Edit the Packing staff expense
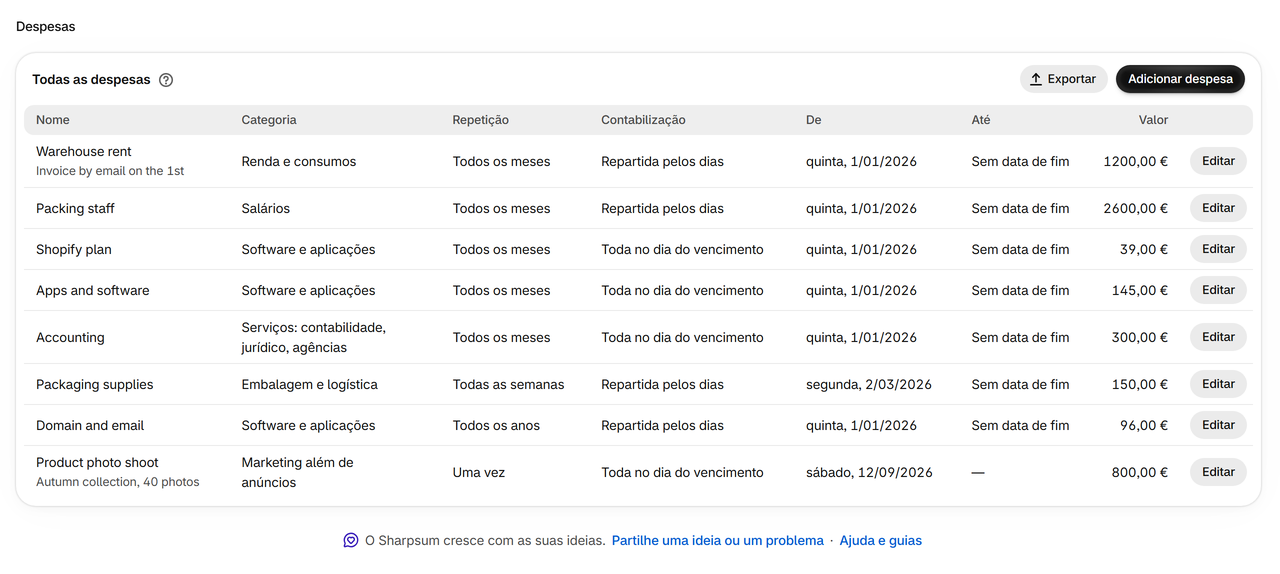Viewport: 1280px width, 574px height. (x=1218, y=208)
